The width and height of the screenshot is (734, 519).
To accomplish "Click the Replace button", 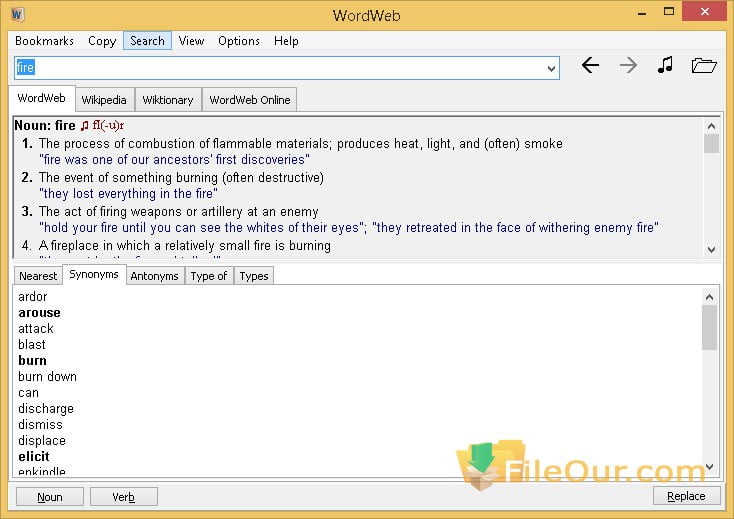I will 686,496.
